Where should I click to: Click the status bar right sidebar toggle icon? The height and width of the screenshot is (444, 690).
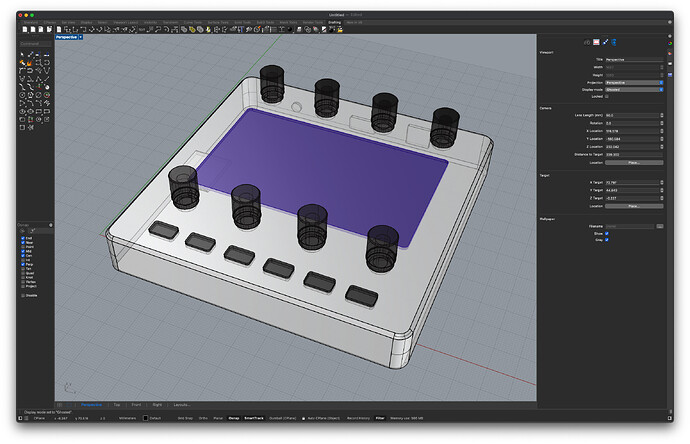[670, 418]
